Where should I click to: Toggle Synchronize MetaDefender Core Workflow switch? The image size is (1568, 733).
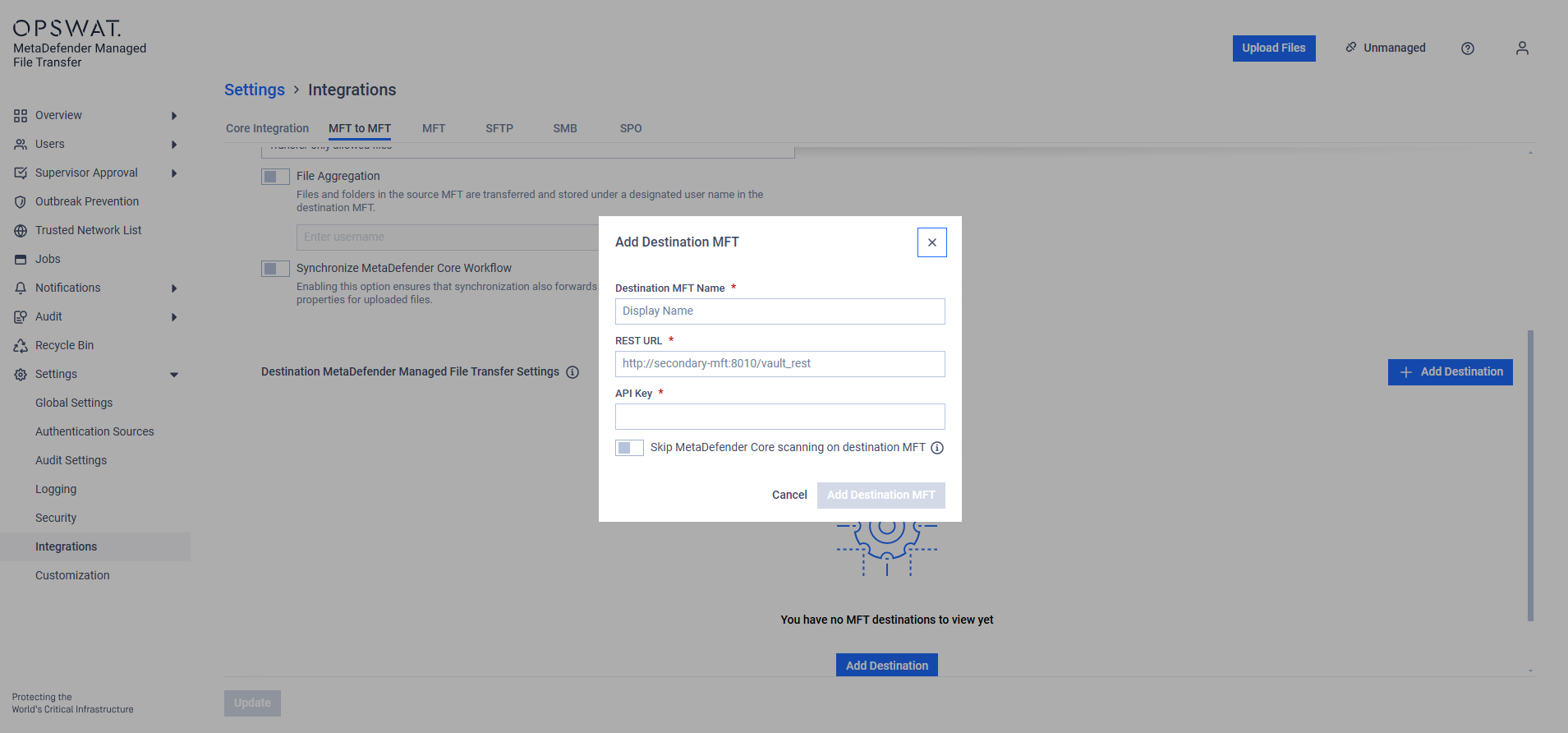(275, 269)
